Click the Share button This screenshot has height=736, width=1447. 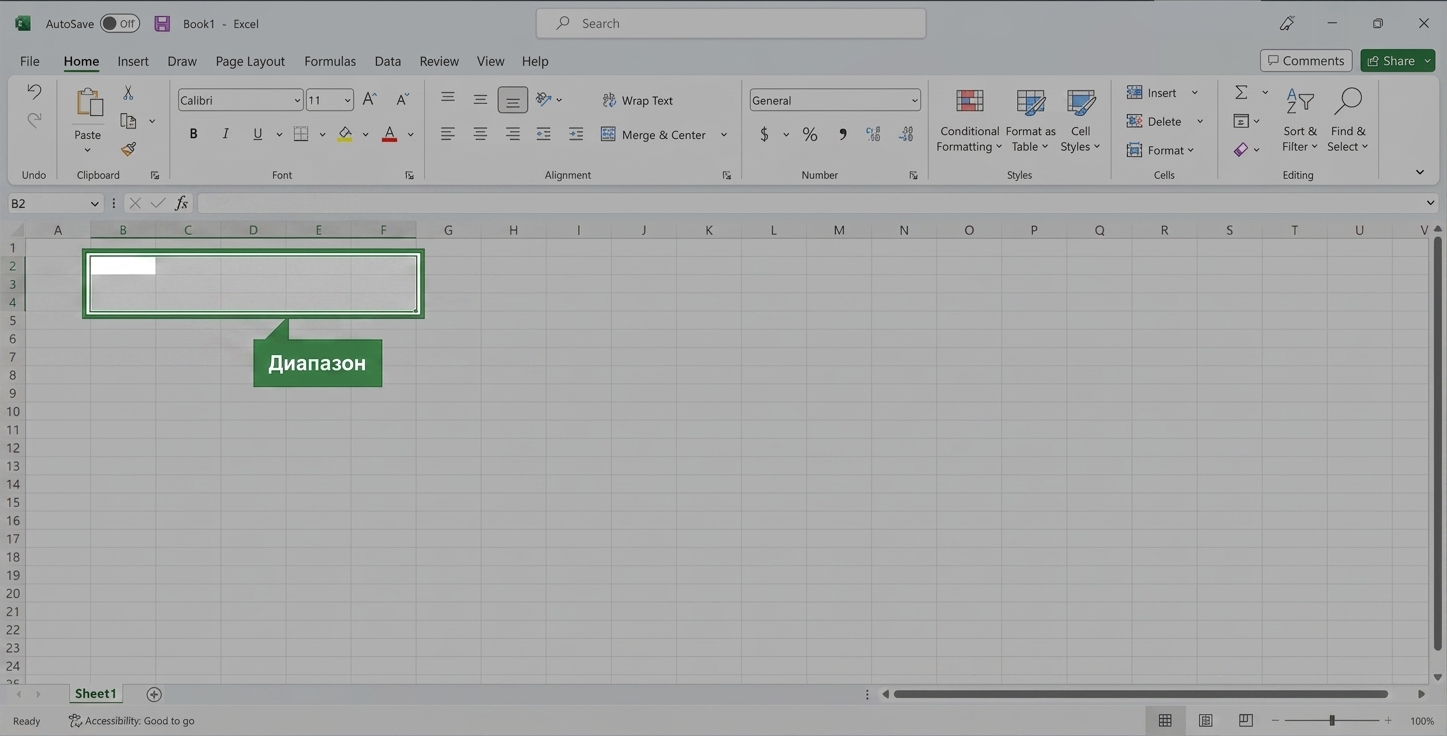point(1389,60)
